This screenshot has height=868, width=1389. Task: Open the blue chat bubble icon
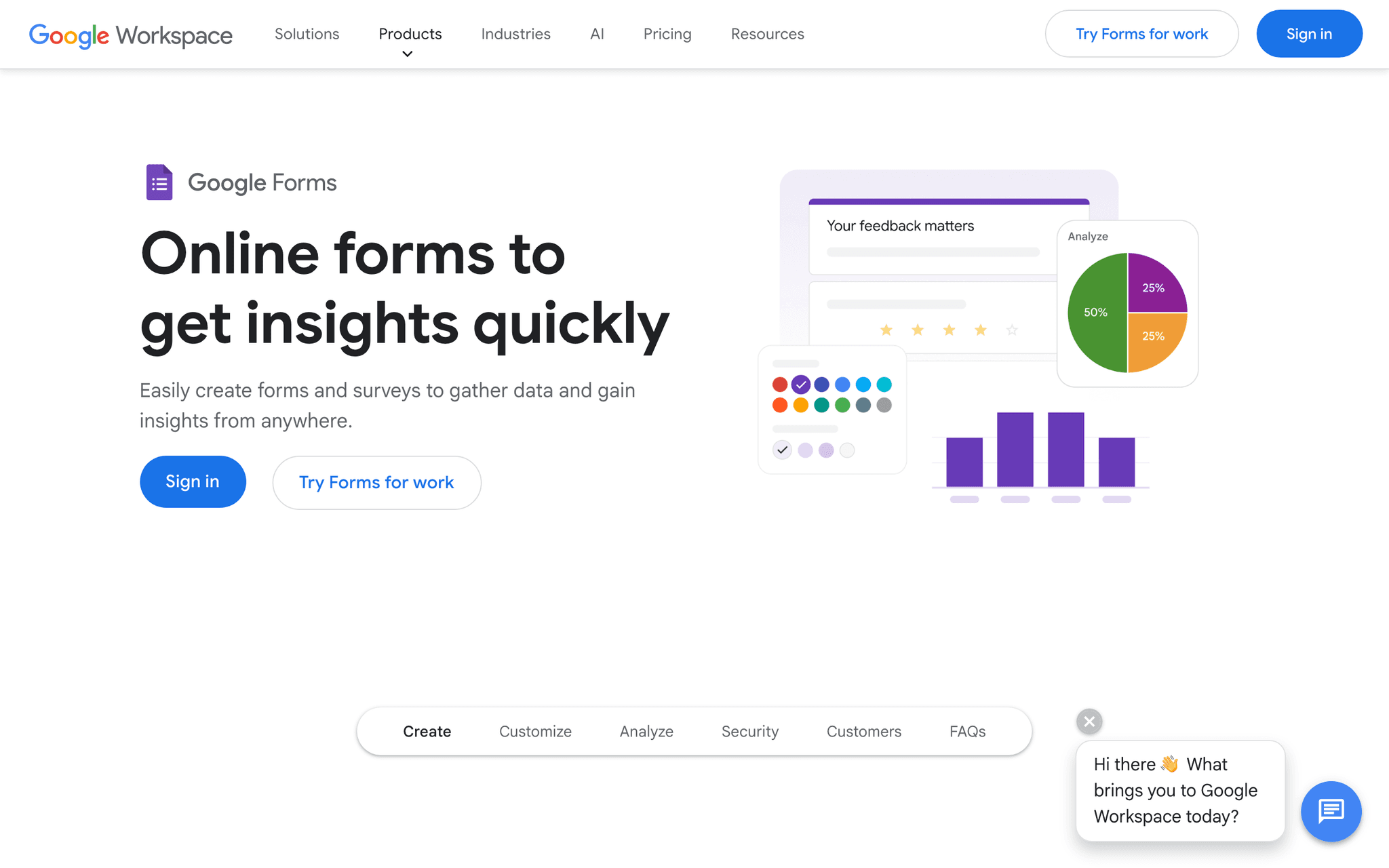(x=1331, y=811)
